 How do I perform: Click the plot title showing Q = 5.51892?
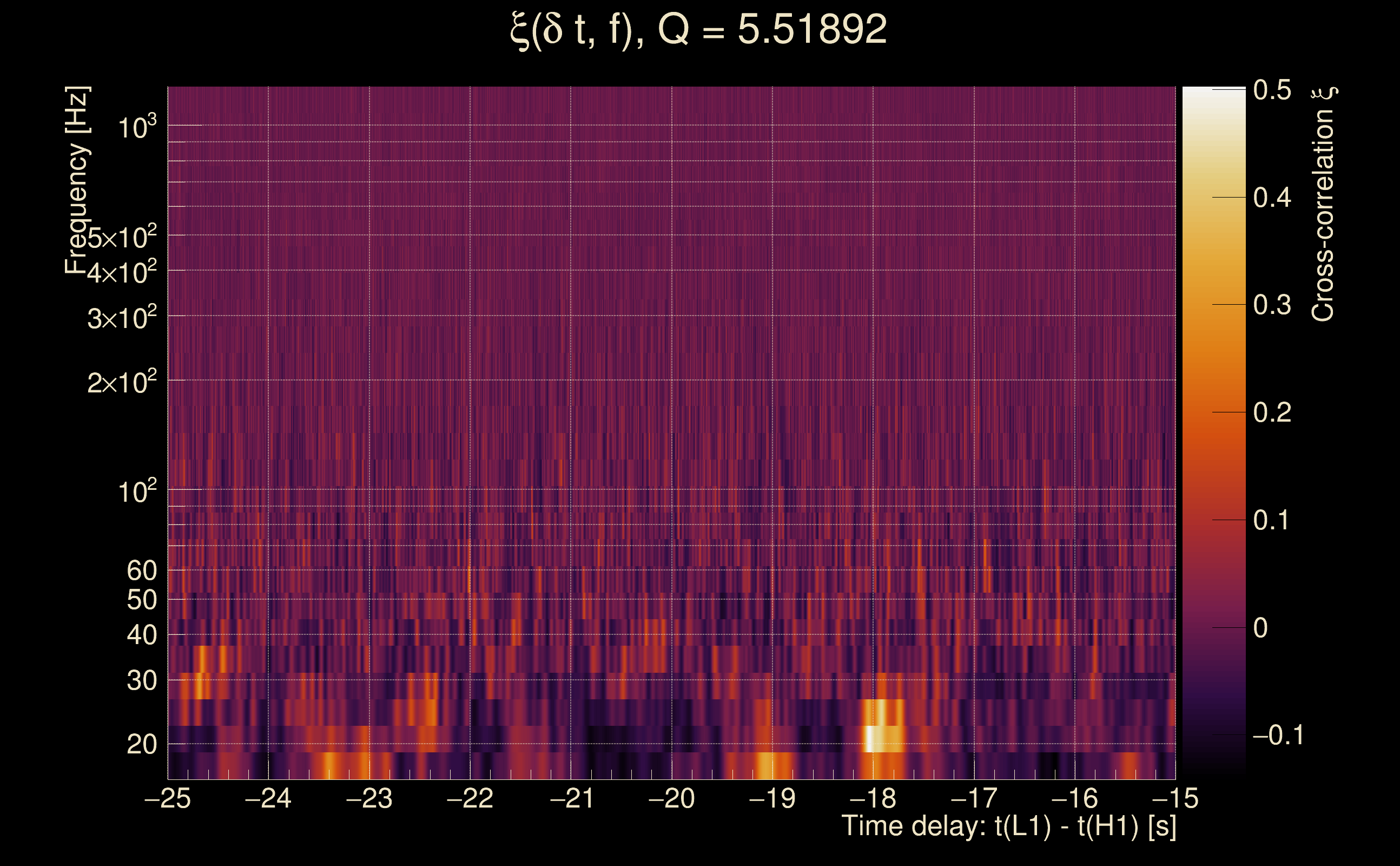698,30
